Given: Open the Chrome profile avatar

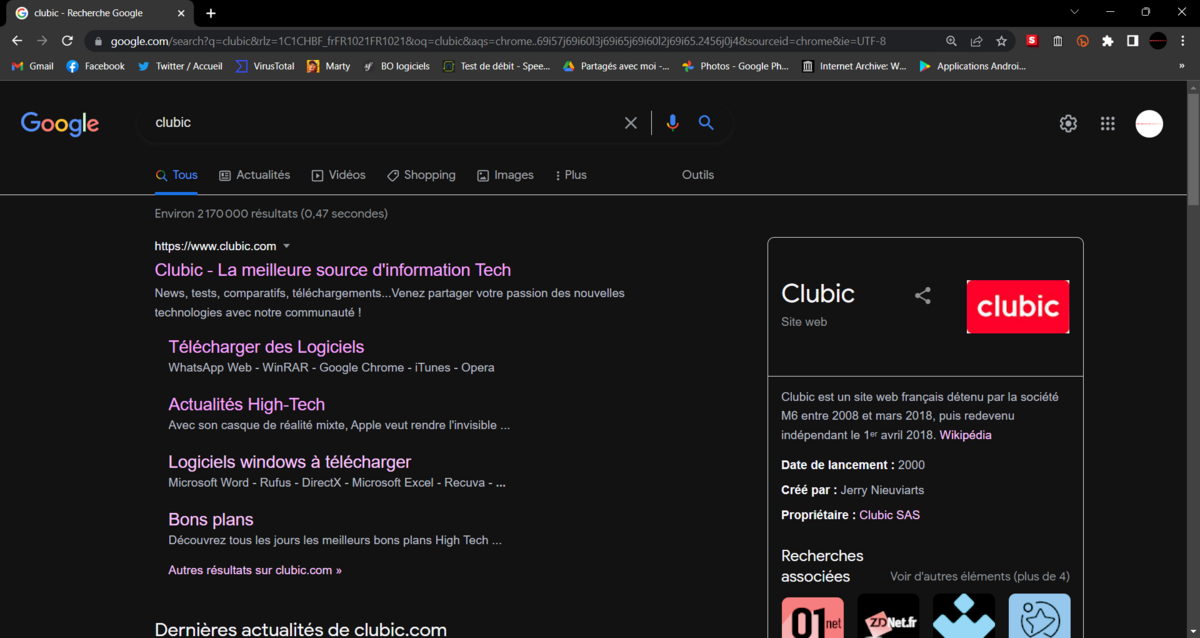Looking at the screenshot, I should (x=1158, y=41).
